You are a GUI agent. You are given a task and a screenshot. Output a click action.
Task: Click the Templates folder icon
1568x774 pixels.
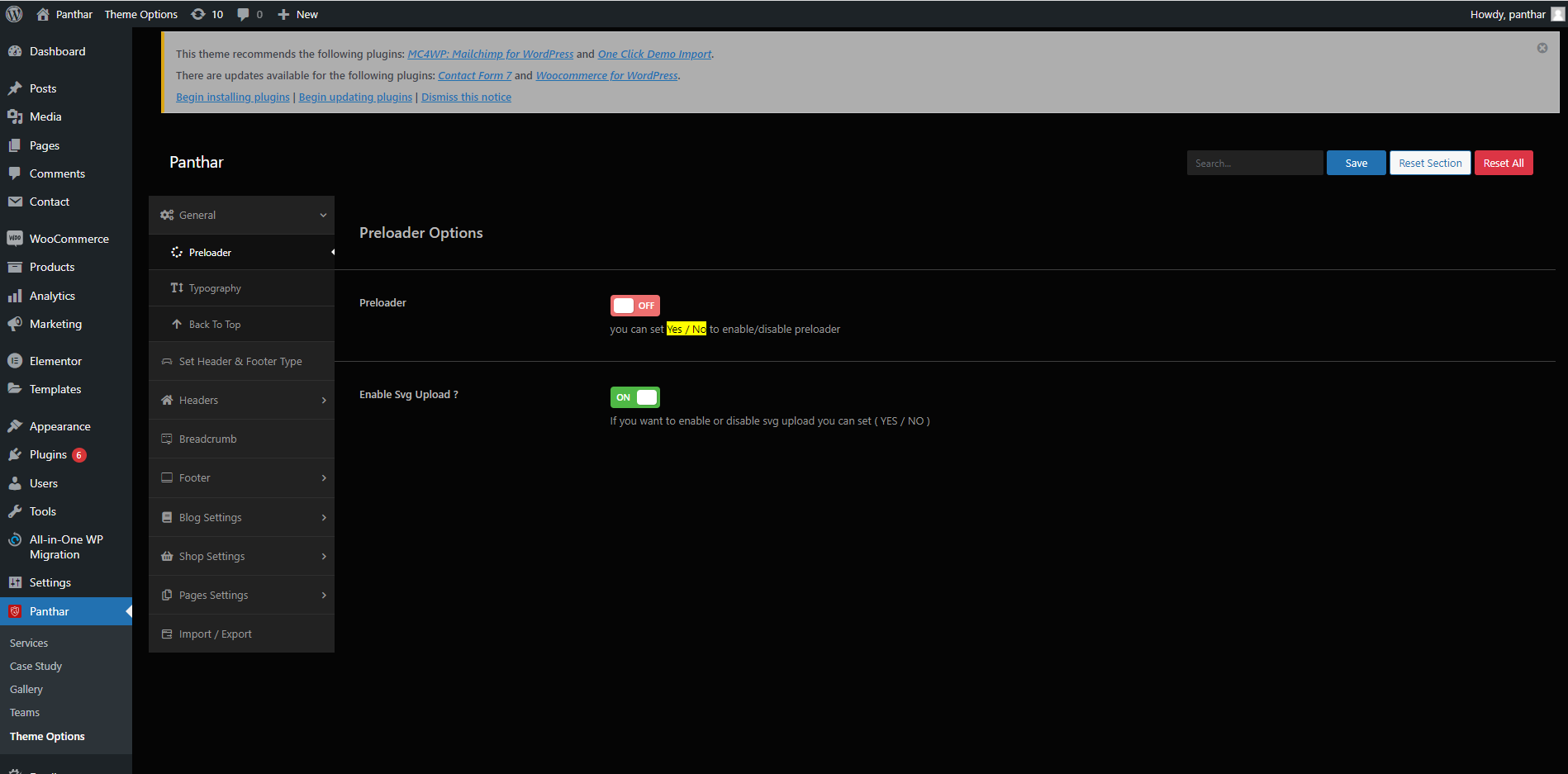coord(15,389)
